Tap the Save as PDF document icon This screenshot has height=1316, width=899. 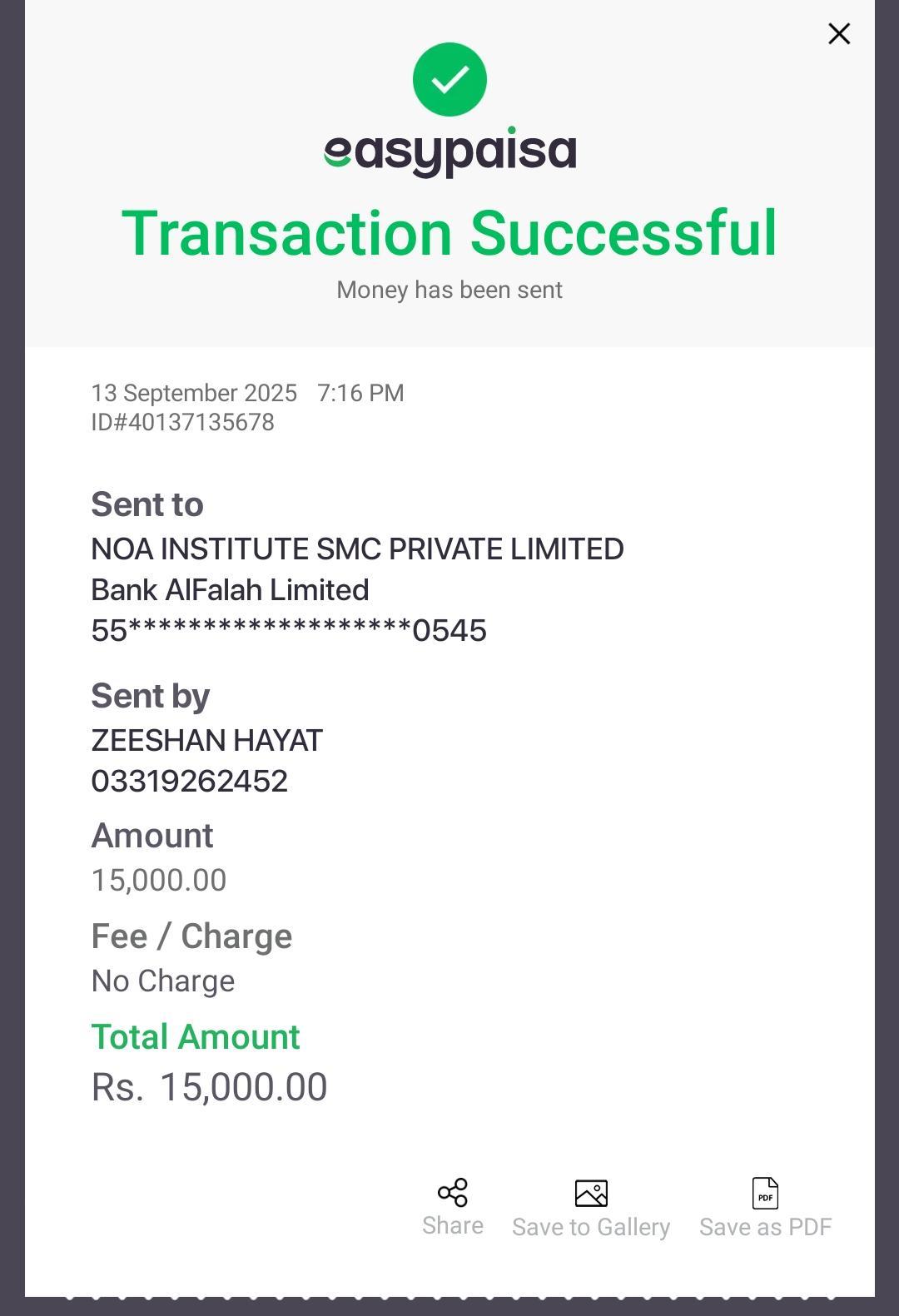pyautogui.click(x=765, y=1193)
